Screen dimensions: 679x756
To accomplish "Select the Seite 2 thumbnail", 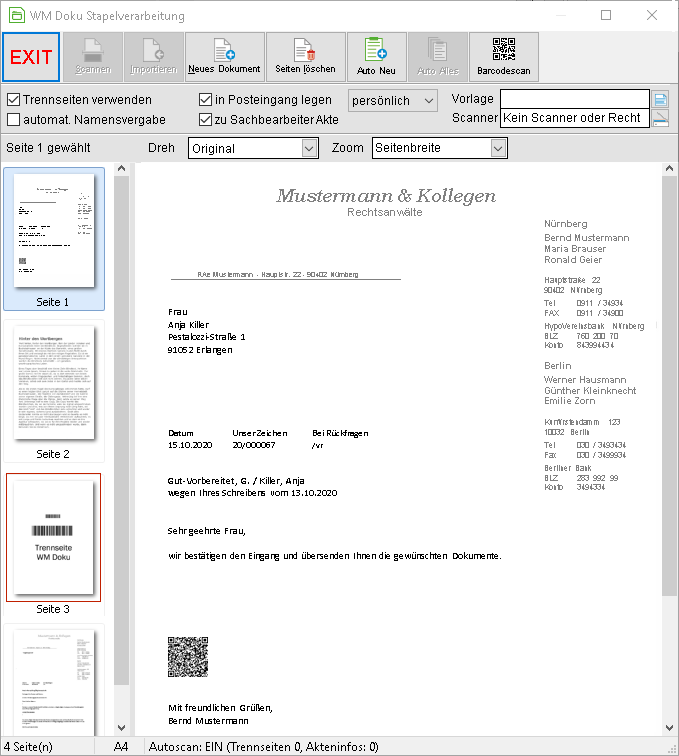I will click(54, 391).
